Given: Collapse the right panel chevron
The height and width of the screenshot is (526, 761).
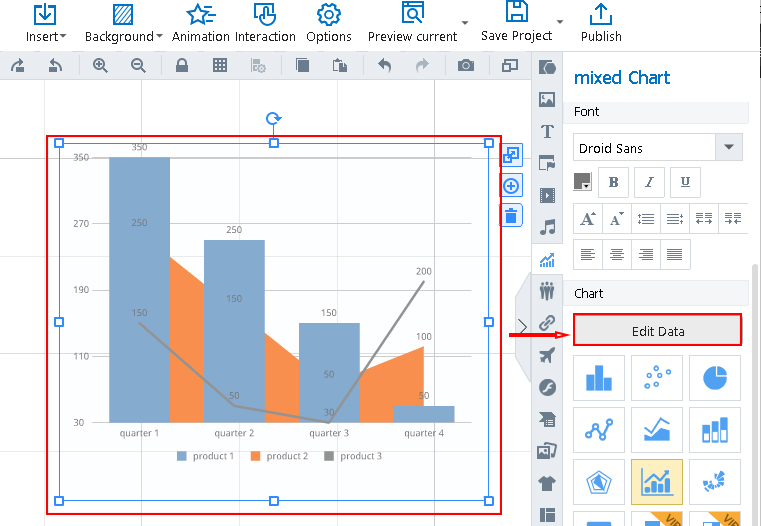Looking at the screenshot, I should pos(523,326).
